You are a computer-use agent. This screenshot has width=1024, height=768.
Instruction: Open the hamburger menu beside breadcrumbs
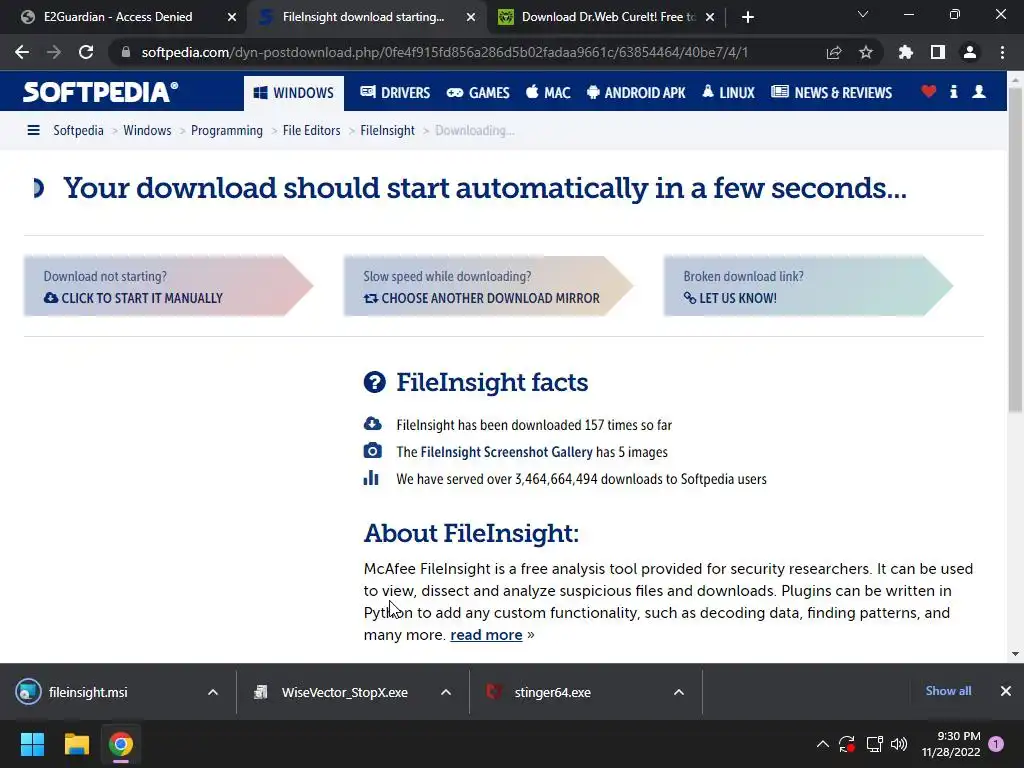pyautogui.click(x=33, y=130)
